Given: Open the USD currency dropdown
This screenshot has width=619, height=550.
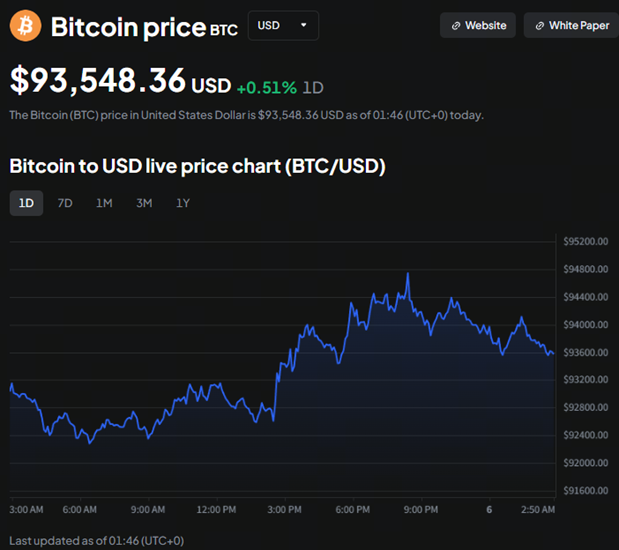Looking at the screenshot, I should pyautogui.click(x=282, y=26).
